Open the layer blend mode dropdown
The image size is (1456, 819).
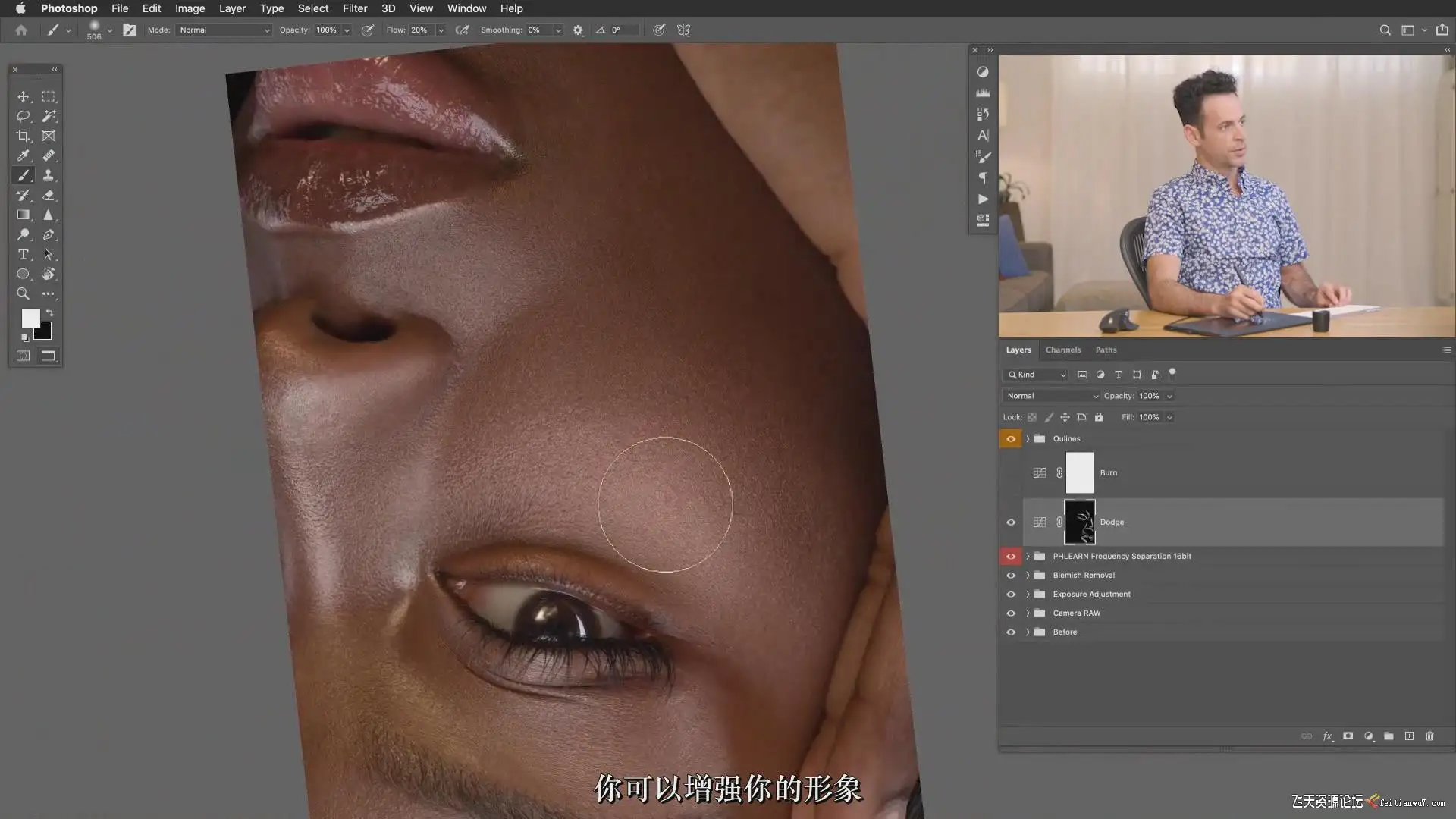tap(1051, 396)
